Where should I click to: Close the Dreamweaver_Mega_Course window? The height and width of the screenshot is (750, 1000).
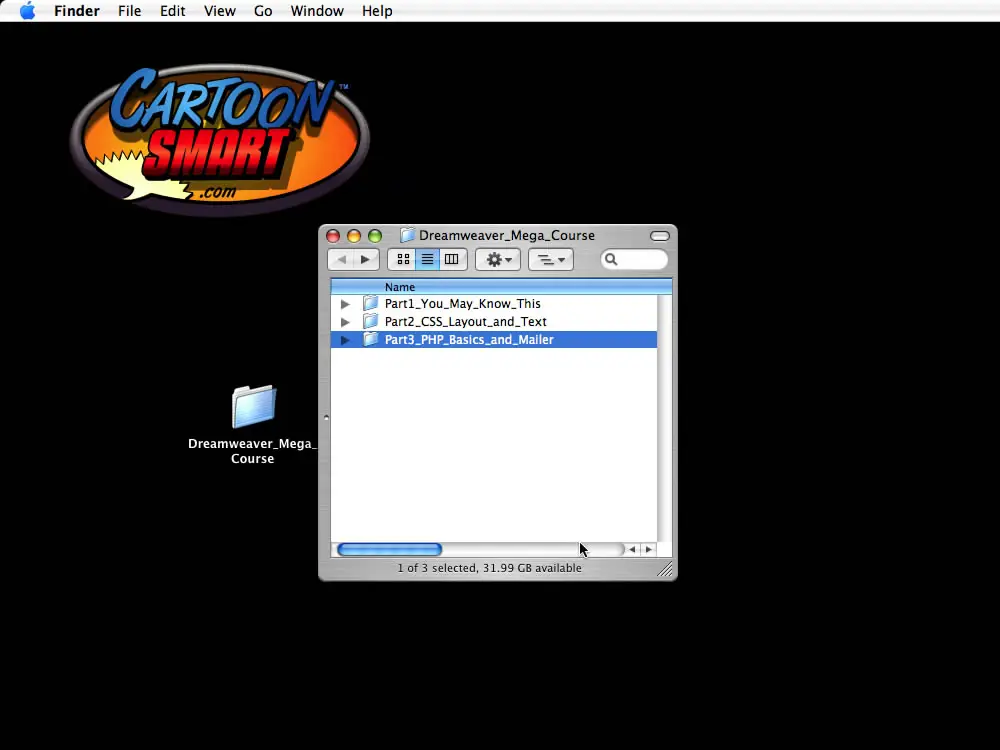(x=333, y=236)
